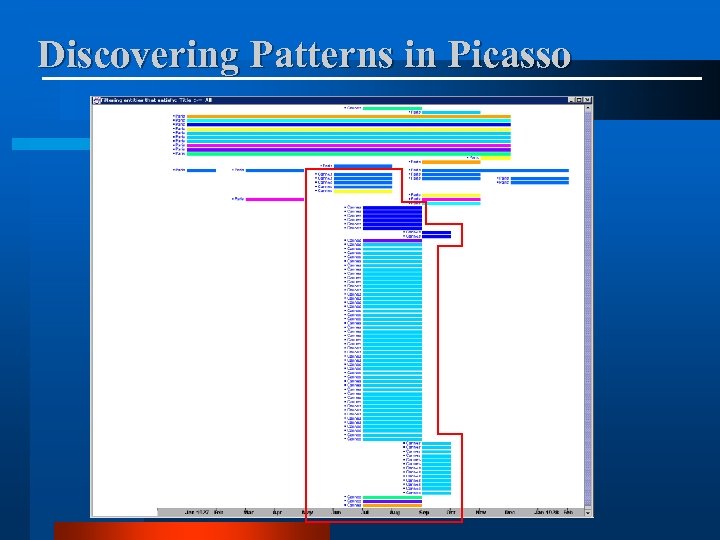Select the orange Cannes bar at the bottom
The width and height of the screenshot is (720, 540).
[x=392, y=506]
